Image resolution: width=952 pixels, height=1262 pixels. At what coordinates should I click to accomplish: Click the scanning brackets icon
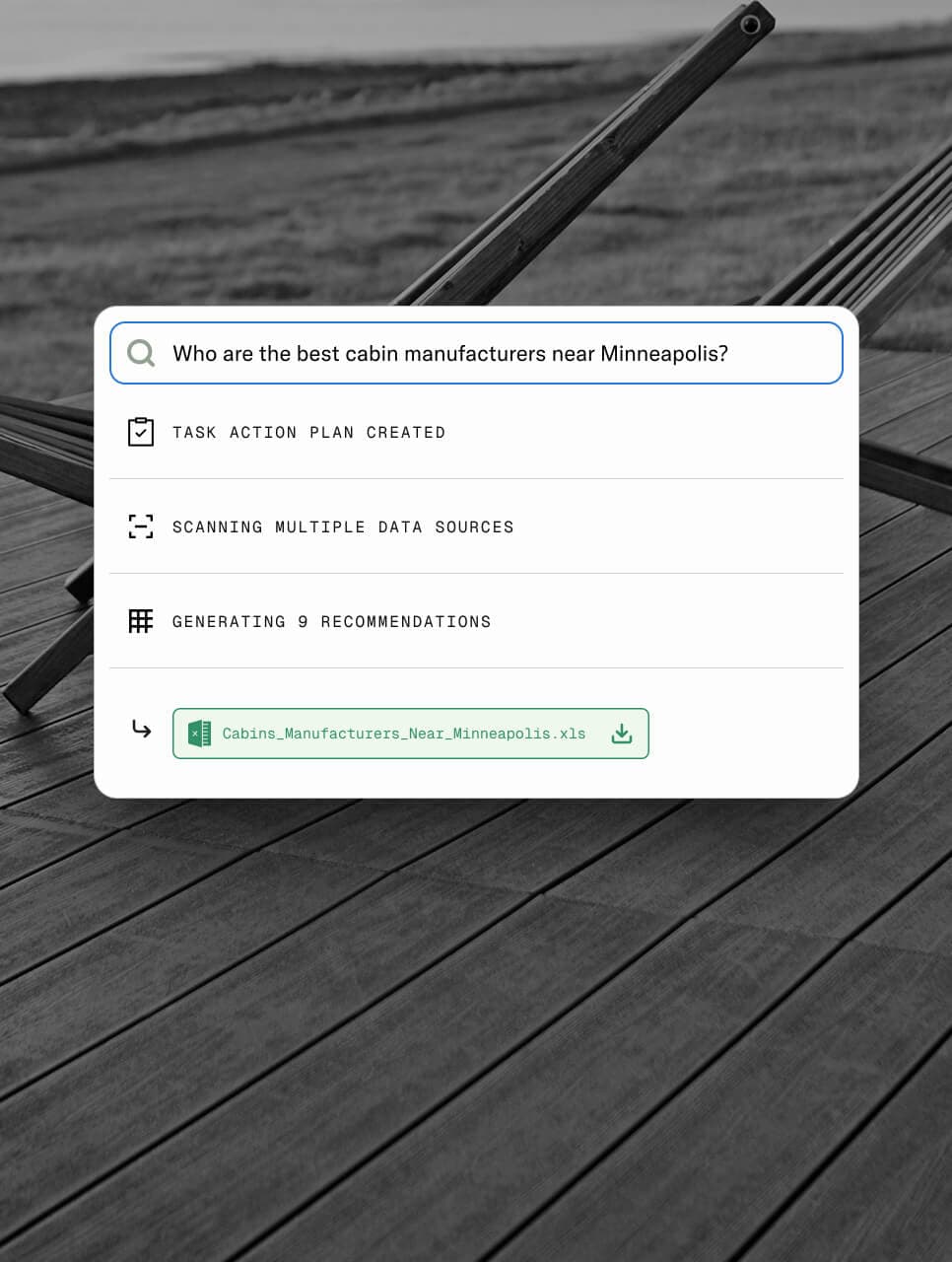(x=141, y=526)
